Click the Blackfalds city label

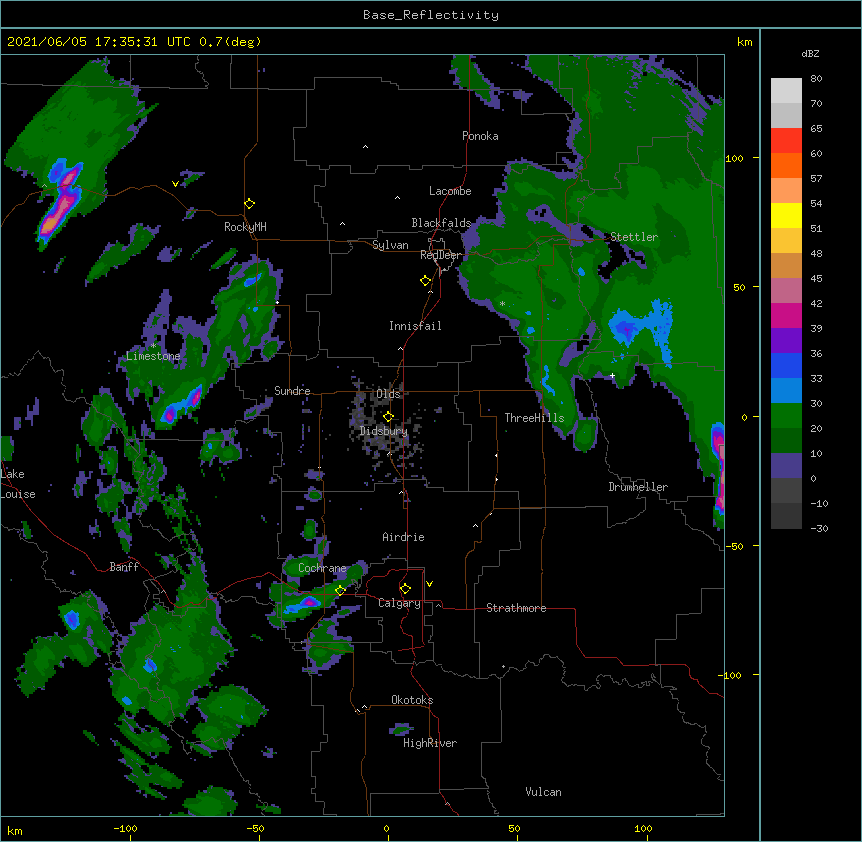coord(441,223)
